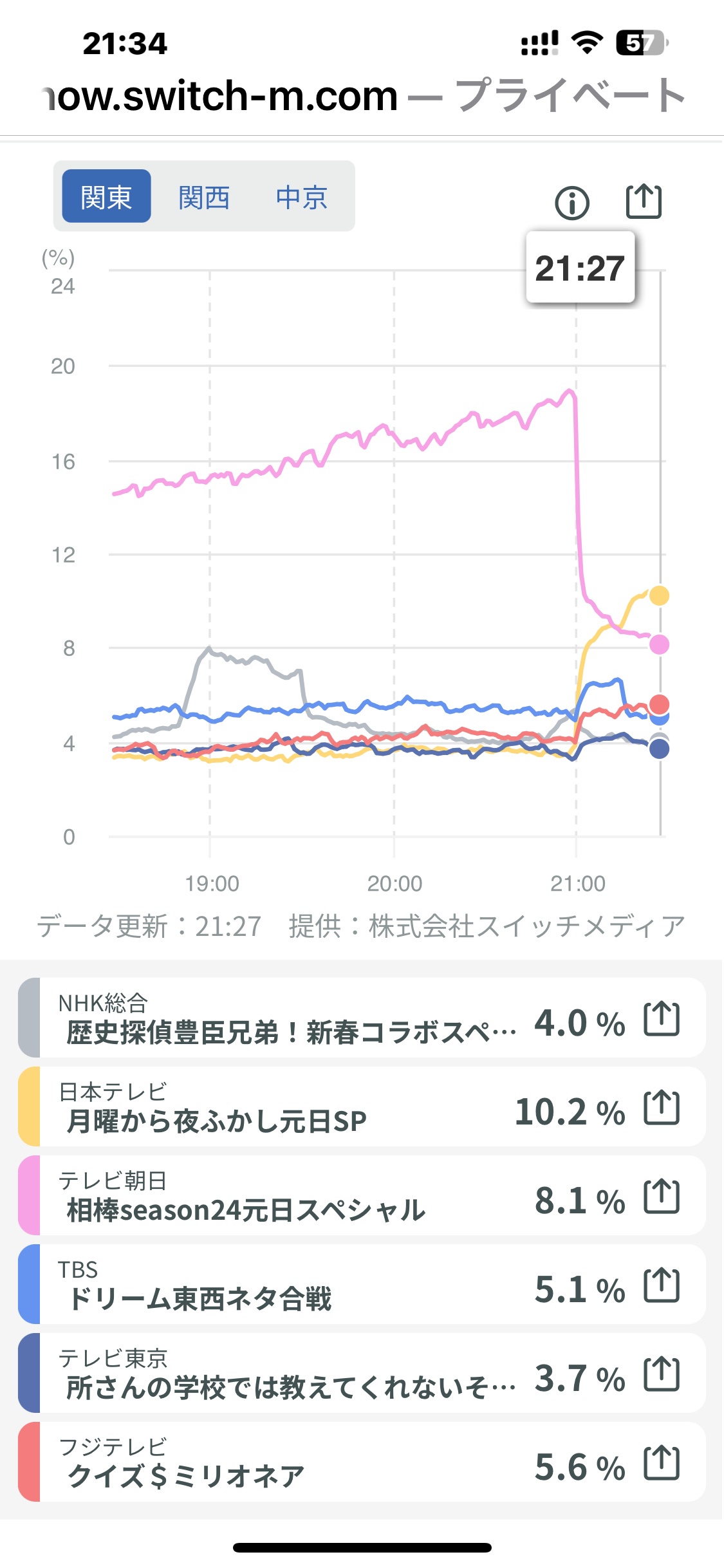Switch to the 中京 region tab
Image resolution: width=724 pixels, height=1568 pixels.
[x=302, y=197]
